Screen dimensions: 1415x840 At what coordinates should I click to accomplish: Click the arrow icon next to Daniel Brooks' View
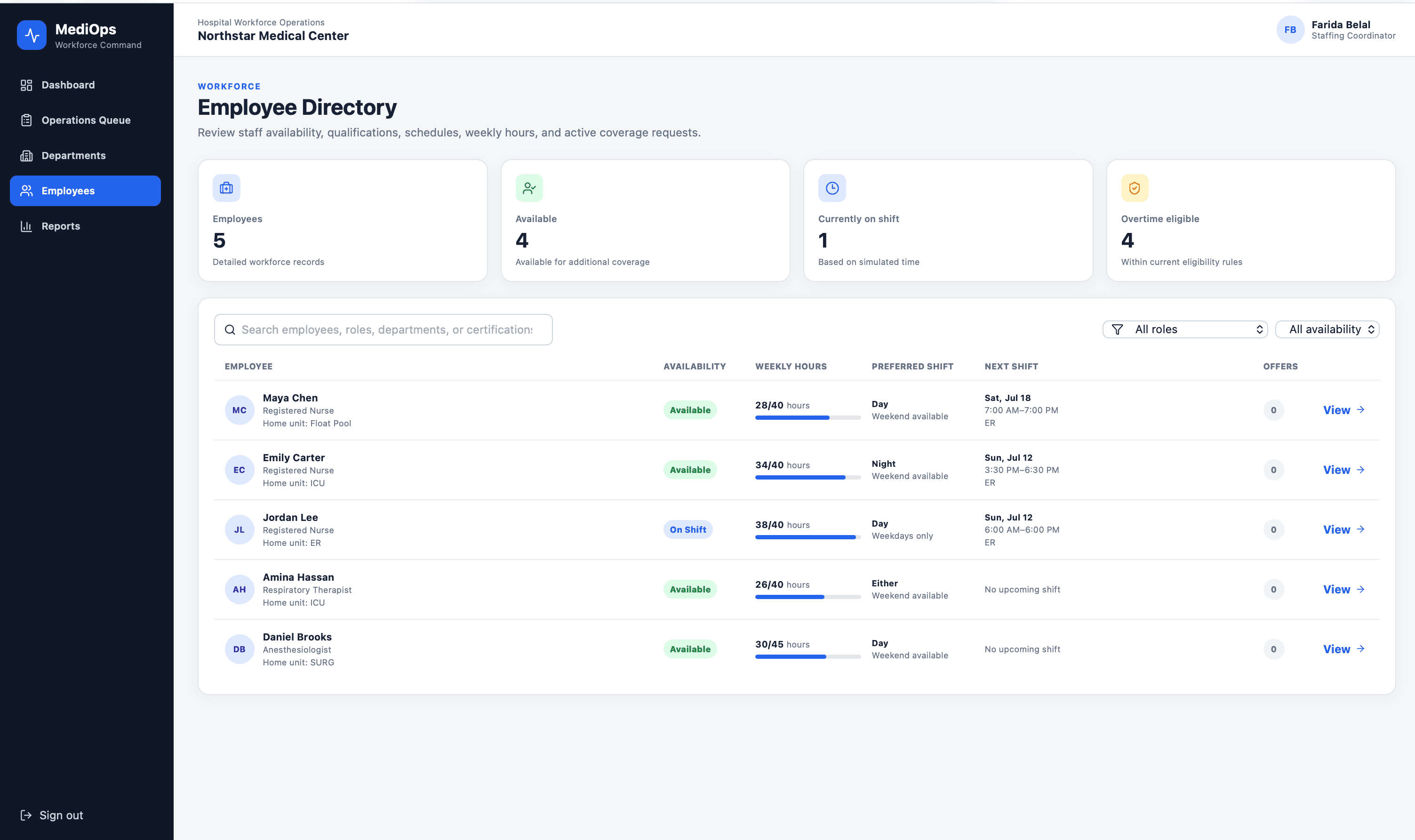coord(1361,648)
